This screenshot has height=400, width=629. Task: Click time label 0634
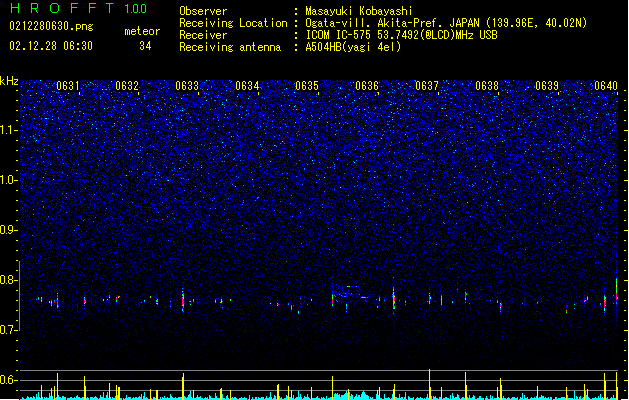pyautogui.click(x=247, y=86)
